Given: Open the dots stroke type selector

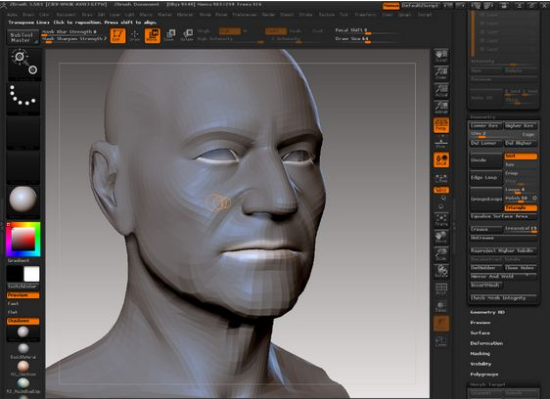Looking at the screenshot, I should 23,98.
